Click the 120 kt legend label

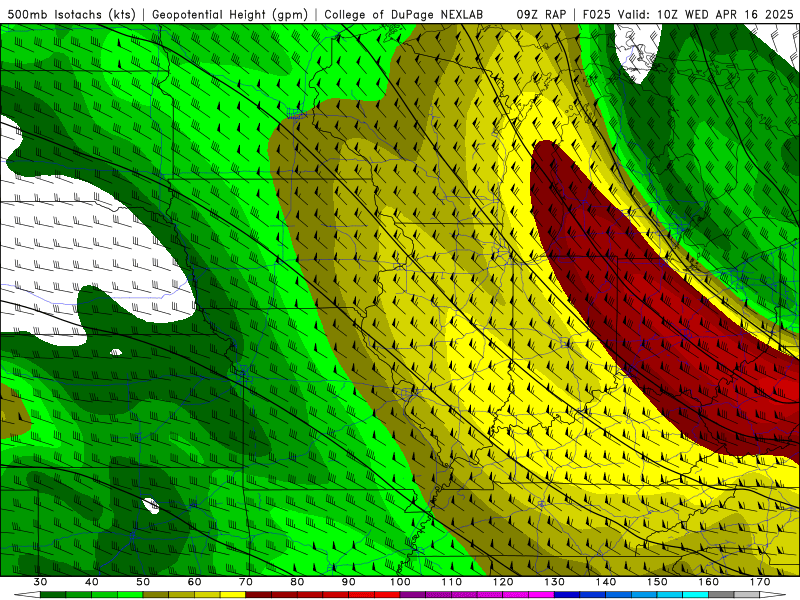[x=503, y=582]
